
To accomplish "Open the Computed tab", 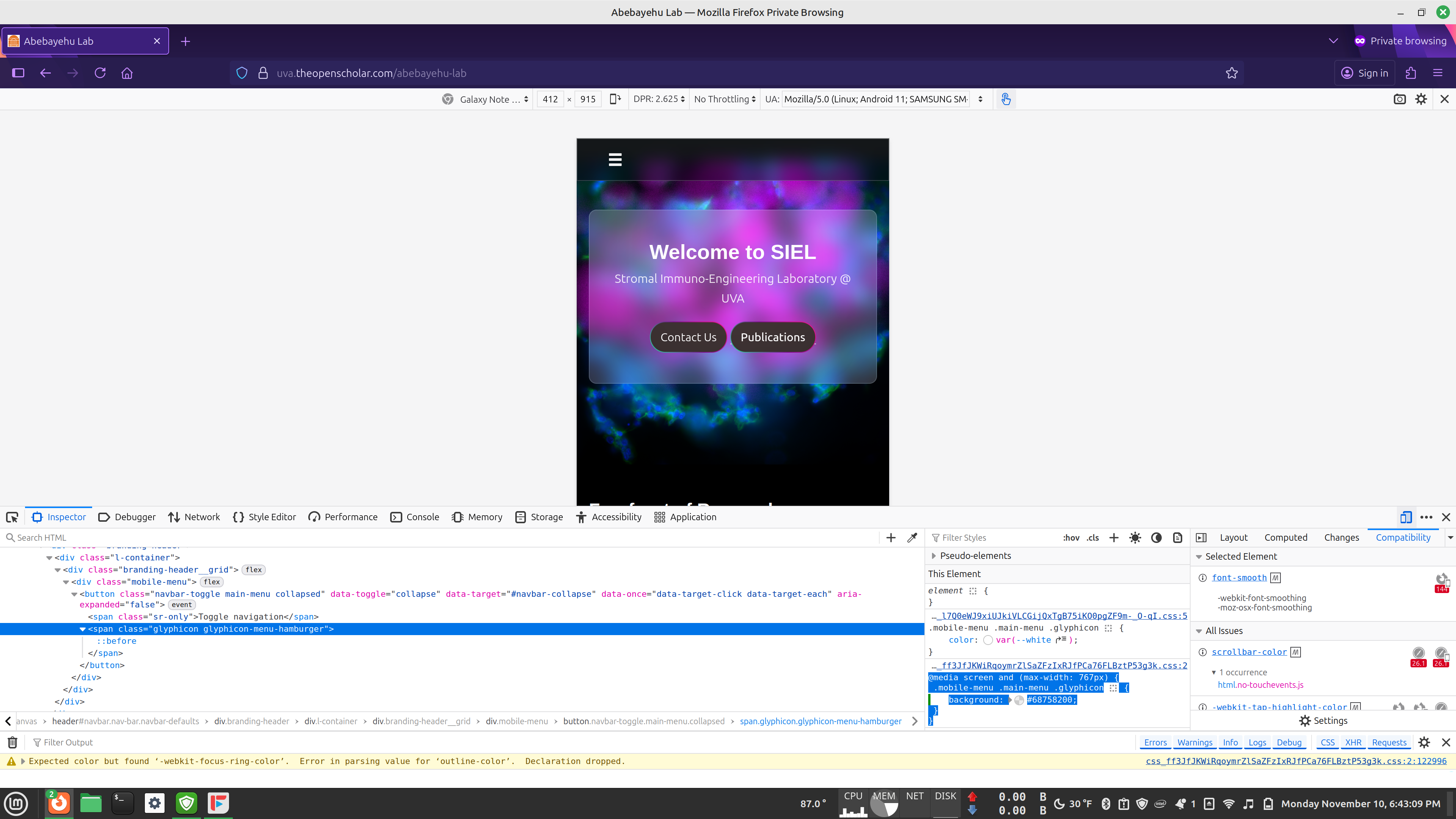I will click(x=1285, y=538).
